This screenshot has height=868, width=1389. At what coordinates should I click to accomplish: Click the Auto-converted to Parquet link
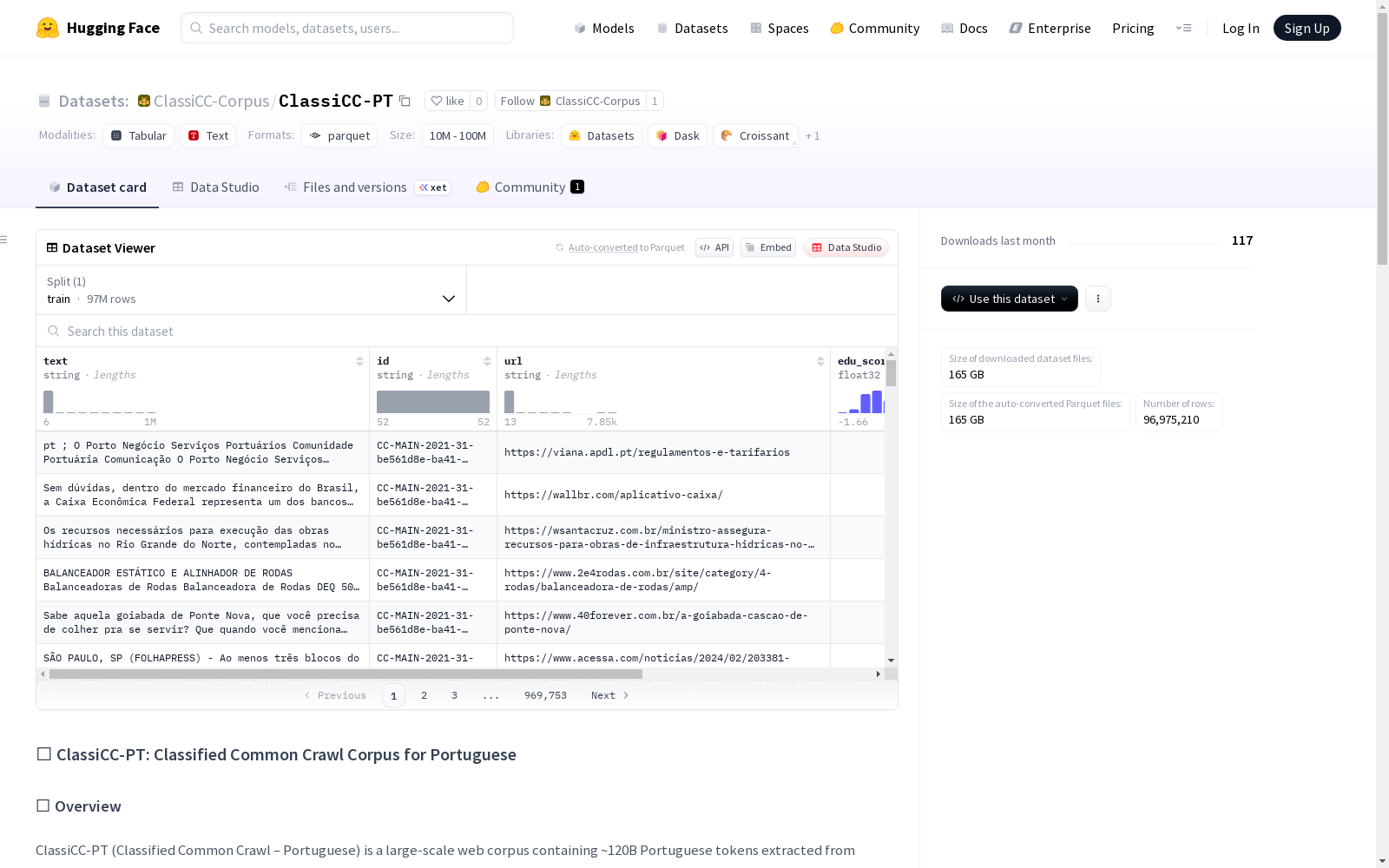coord(621,247)
